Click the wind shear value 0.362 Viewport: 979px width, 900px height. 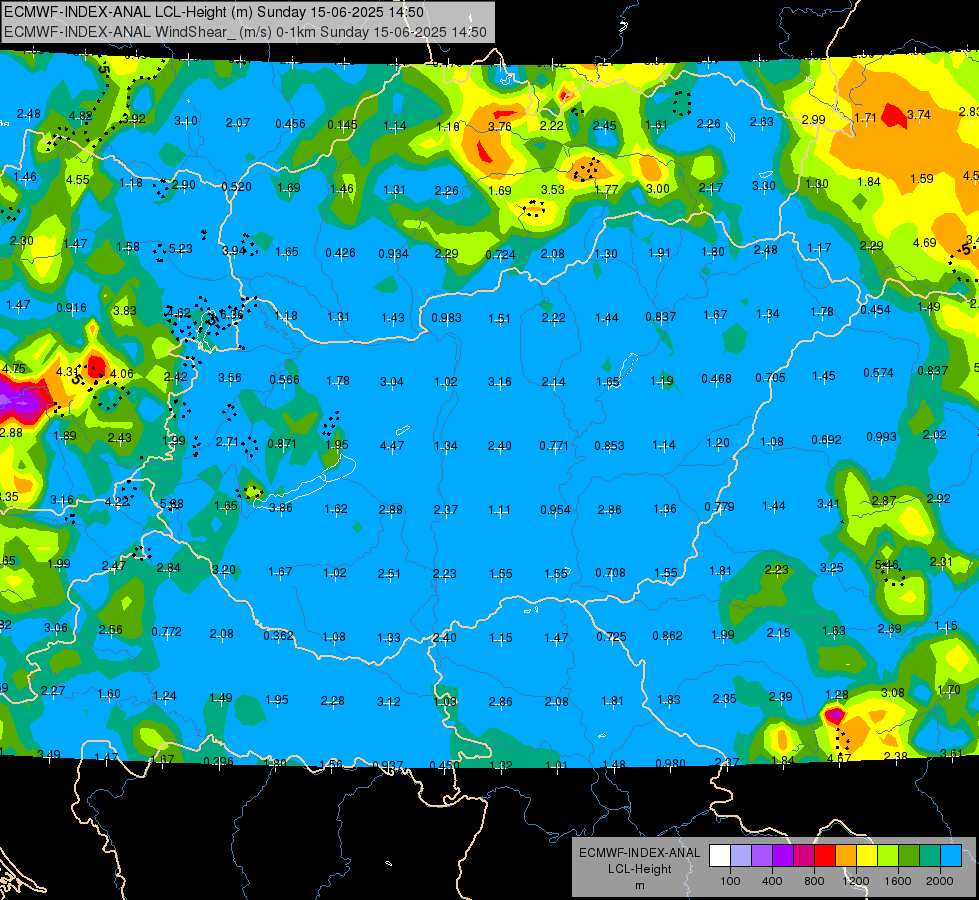pyautogui.click(x=278, y=636)
